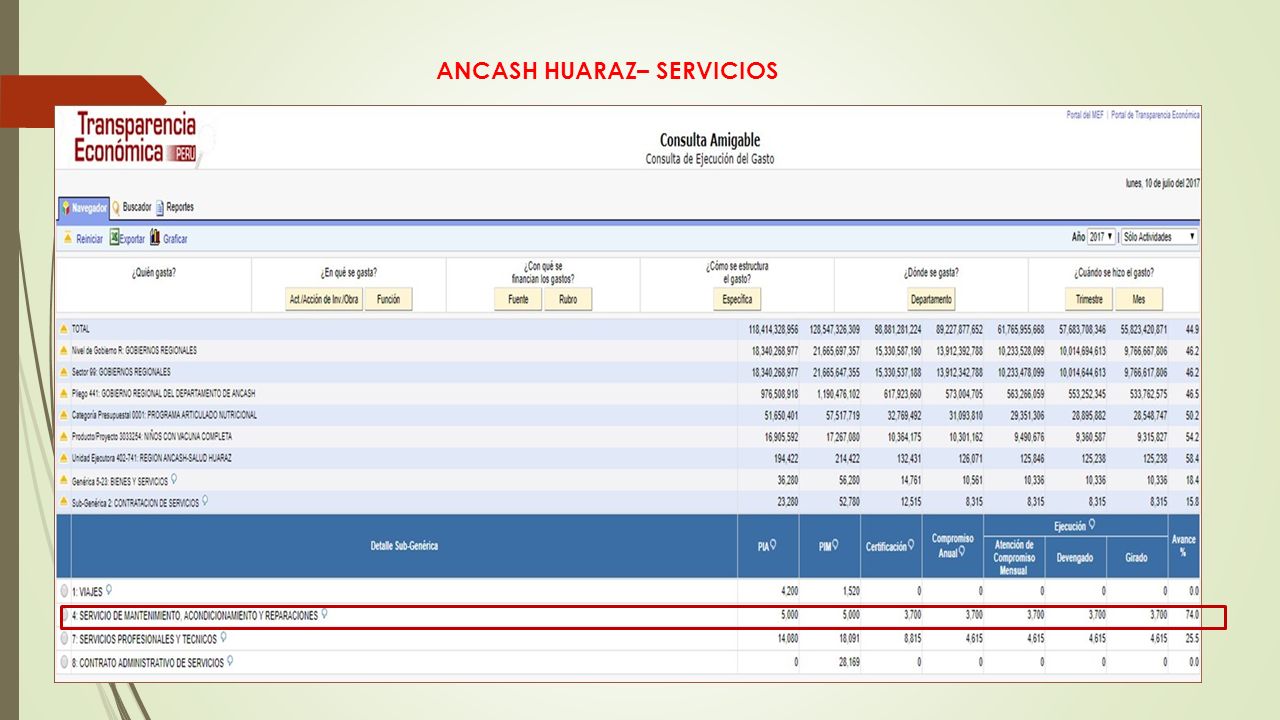Click Avance value 74.0 in Mantenimiento row

tap(1191, 615)
